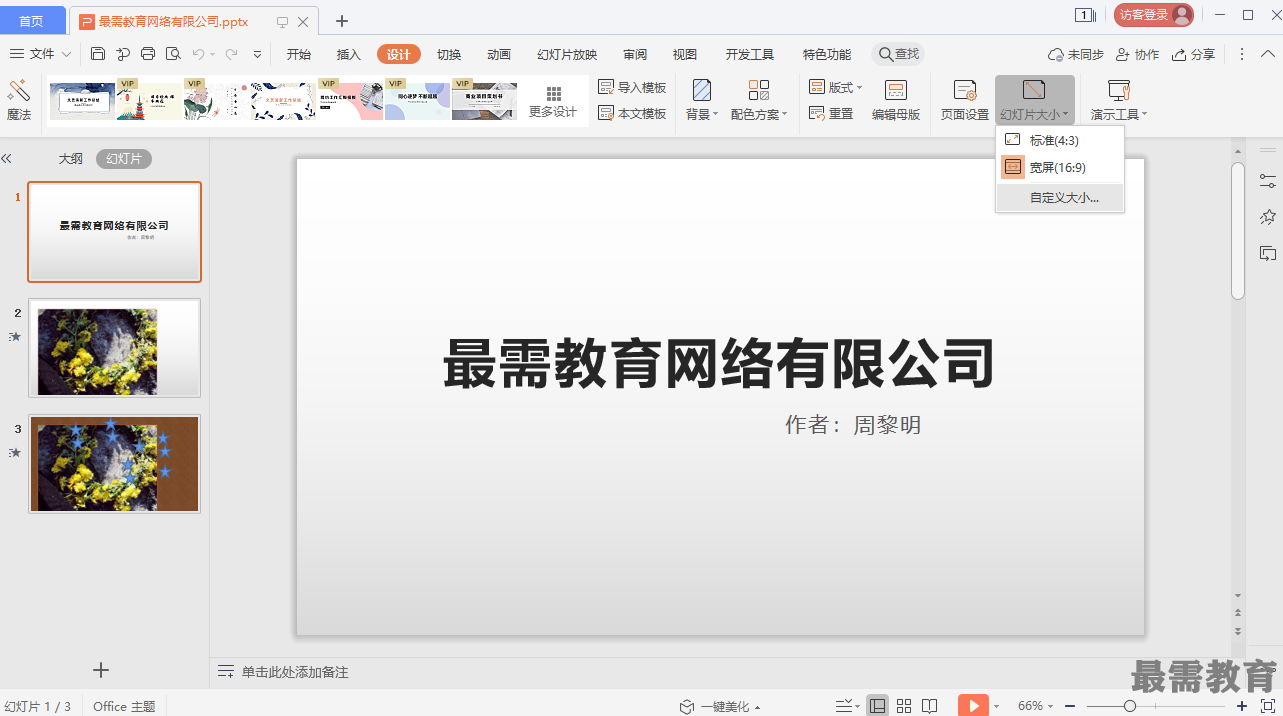The height and width of the screenshot is (716, 1283).
Task: Select Normal view icon in status bar
Action: coord(877,706)
